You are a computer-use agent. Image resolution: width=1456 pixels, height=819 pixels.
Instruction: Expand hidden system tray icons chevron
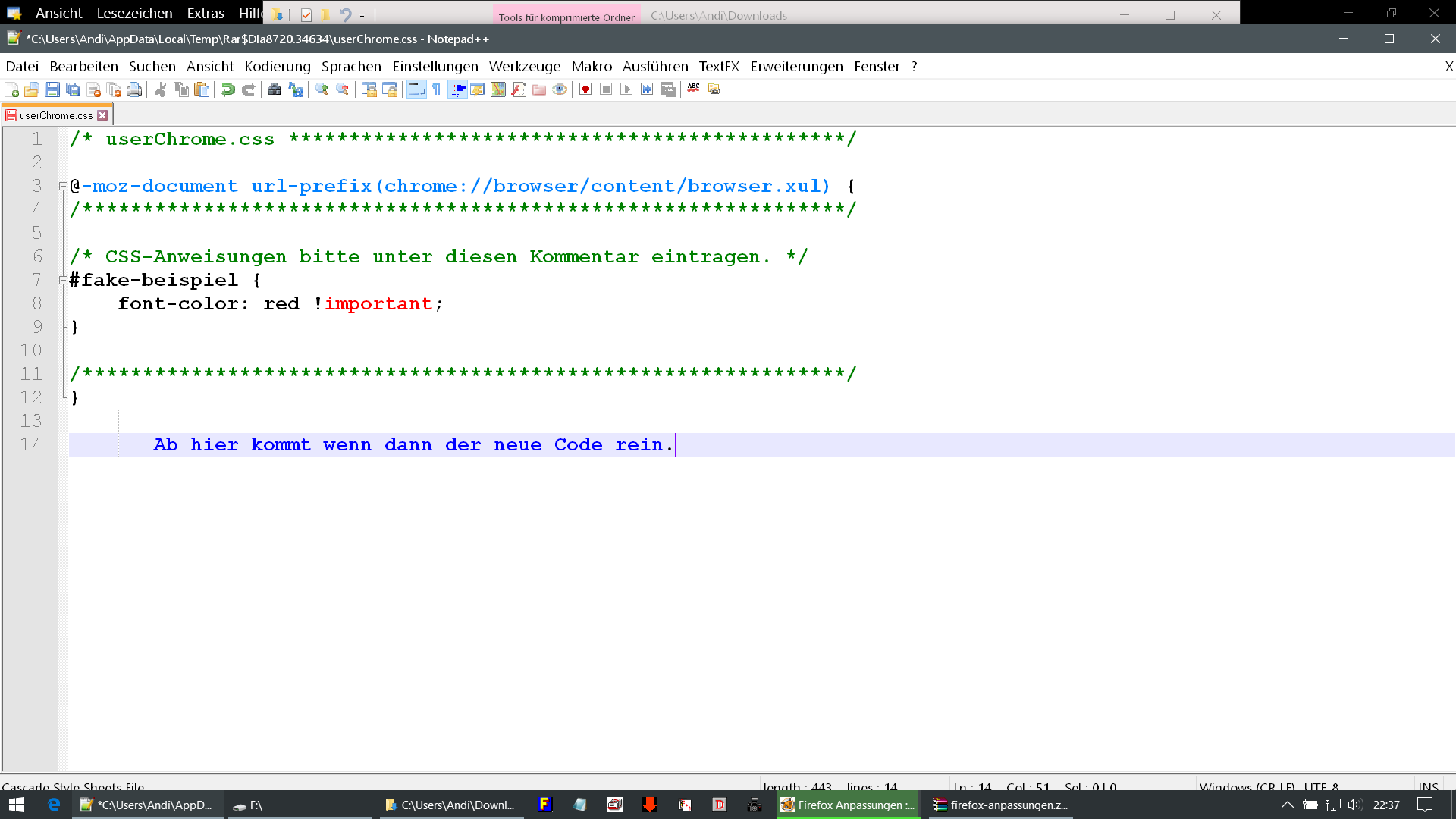[x=1287, y=805]
